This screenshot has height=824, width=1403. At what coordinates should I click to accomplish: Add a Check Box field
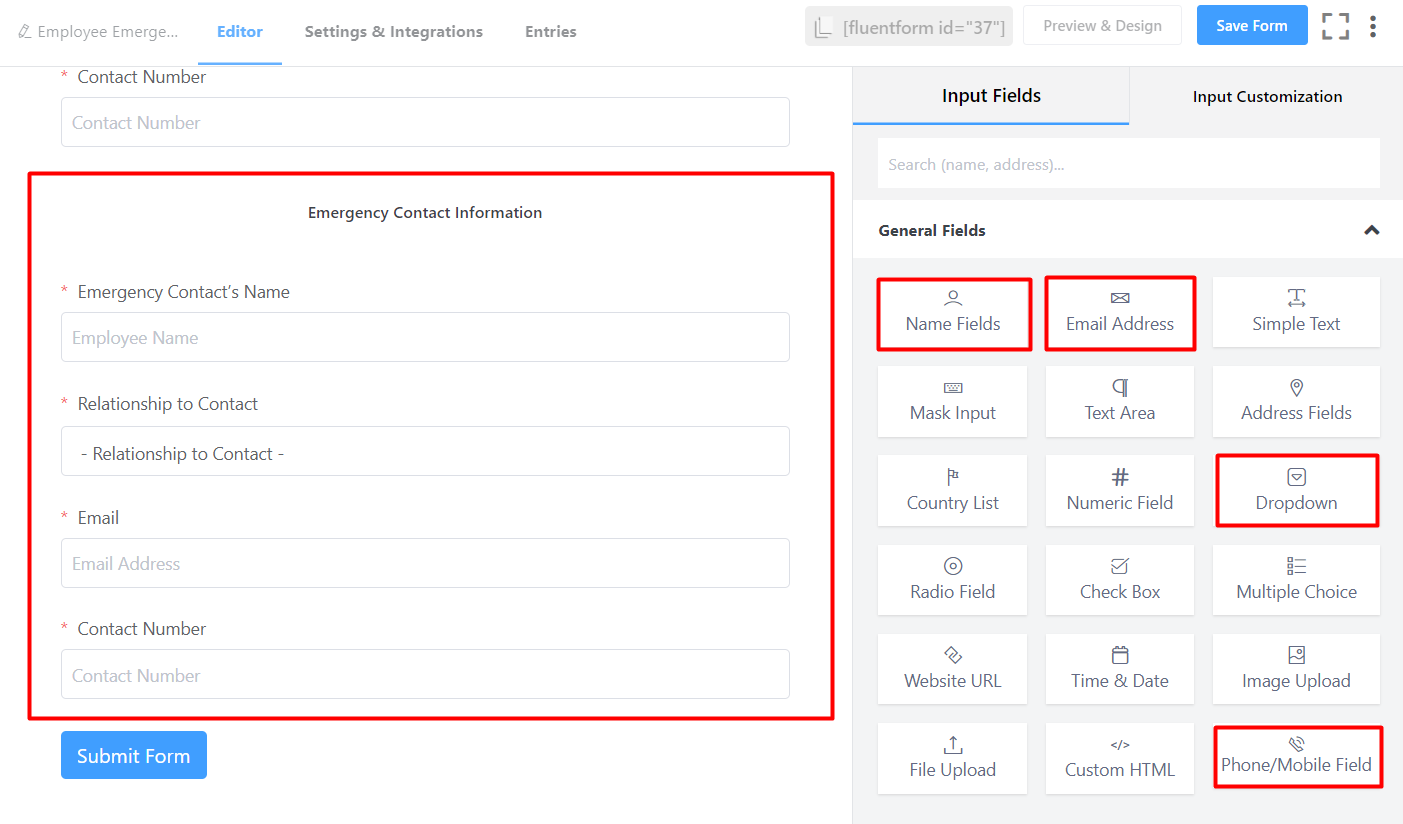(x=1119, y=580)
